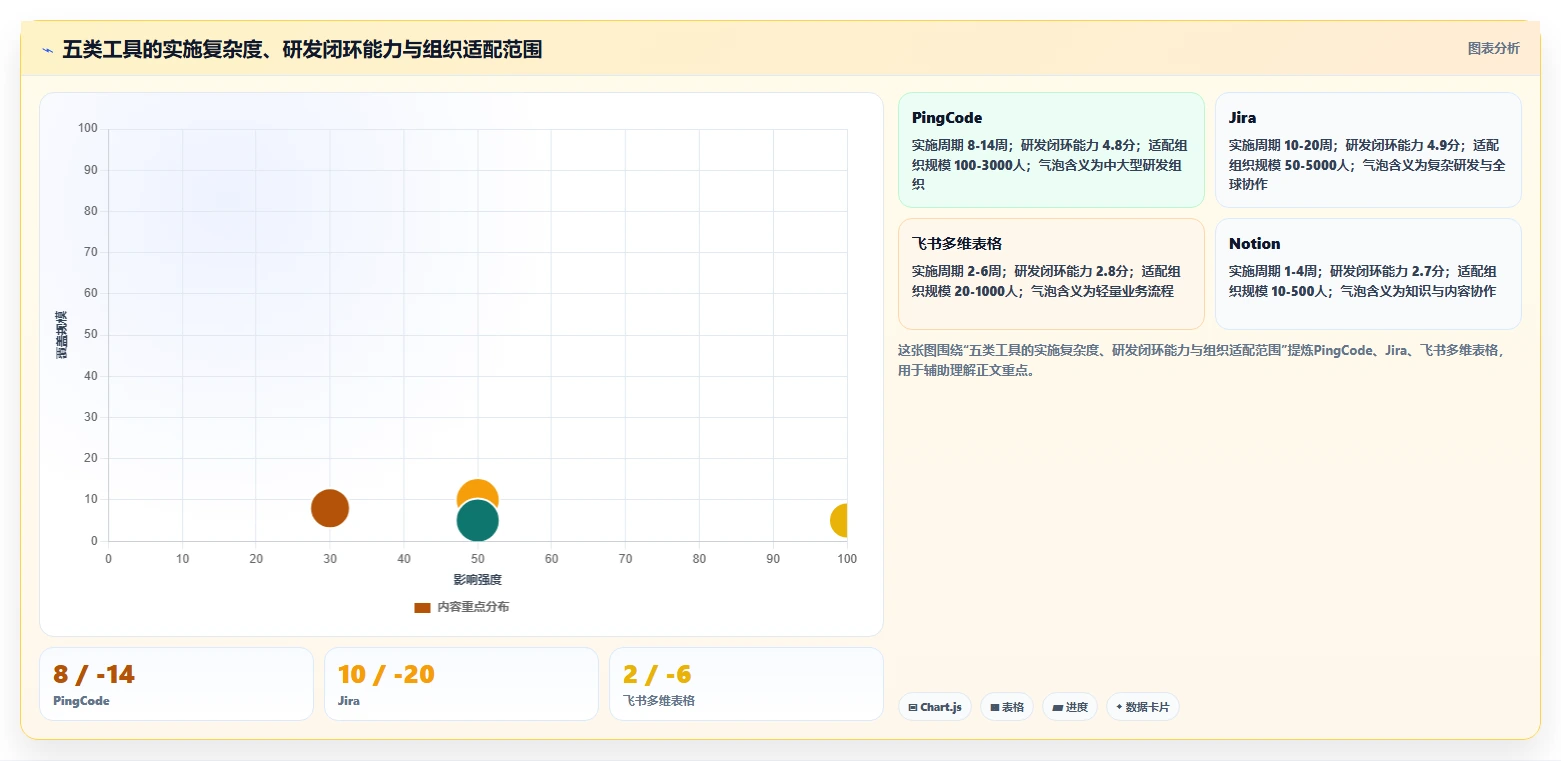This screenshot has width=1561, height=761.
Task: Click the 2 / -6 飞书多维表格 stat card
Action: tap(746, 684)
